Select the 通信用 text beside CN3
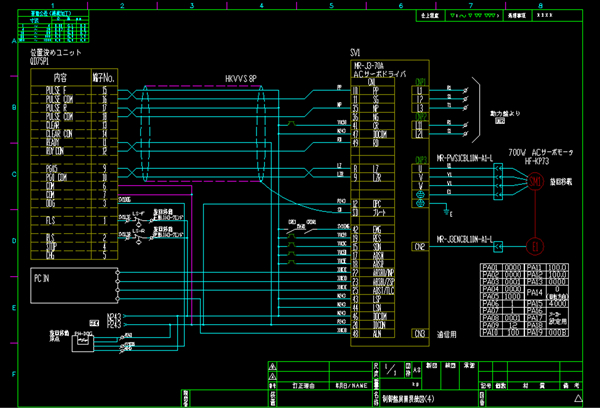Viewport: 600px width, 408px height. point(447,335)
